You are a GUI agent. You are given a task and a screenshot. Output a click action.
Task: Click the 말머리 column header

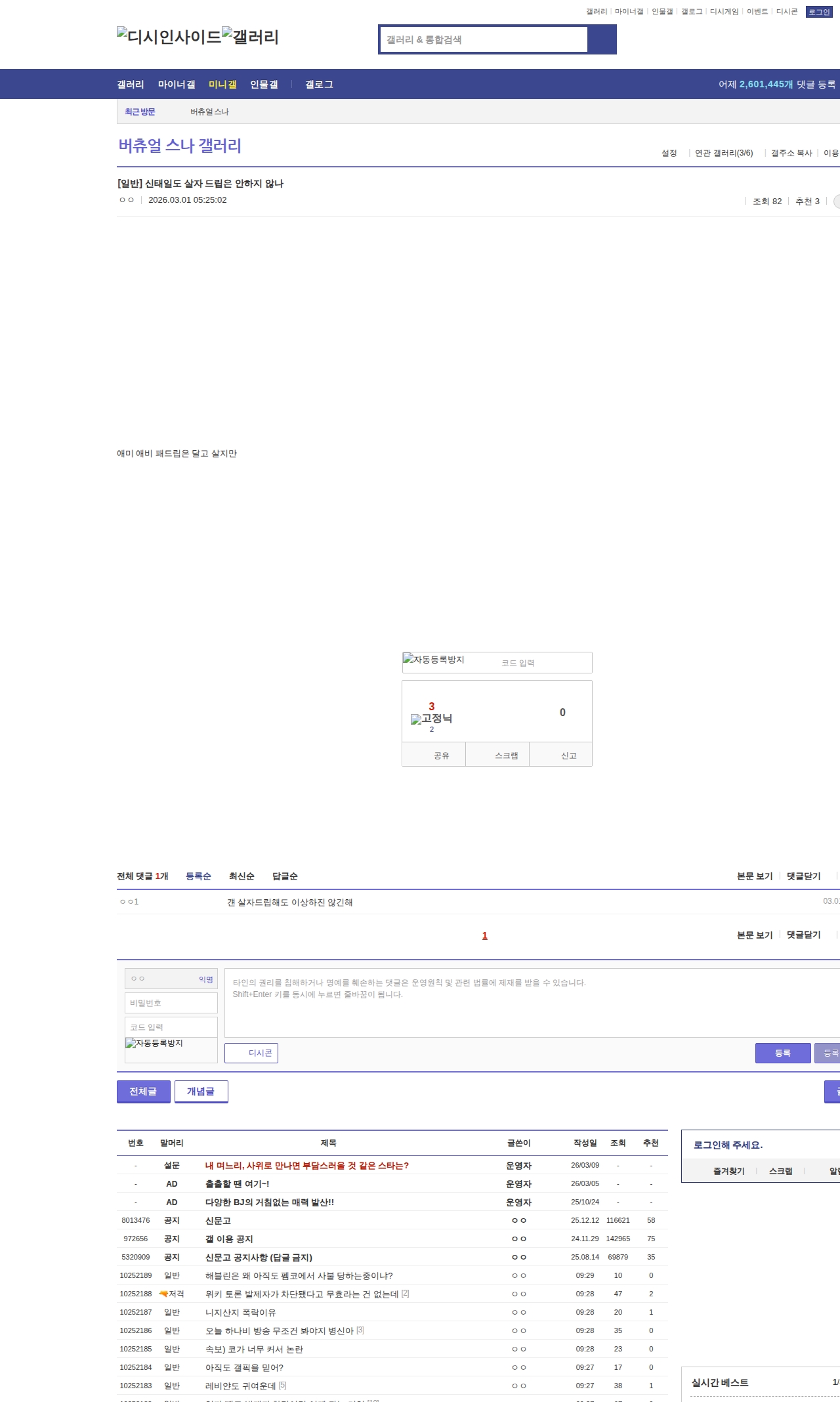pos(172,1143)
